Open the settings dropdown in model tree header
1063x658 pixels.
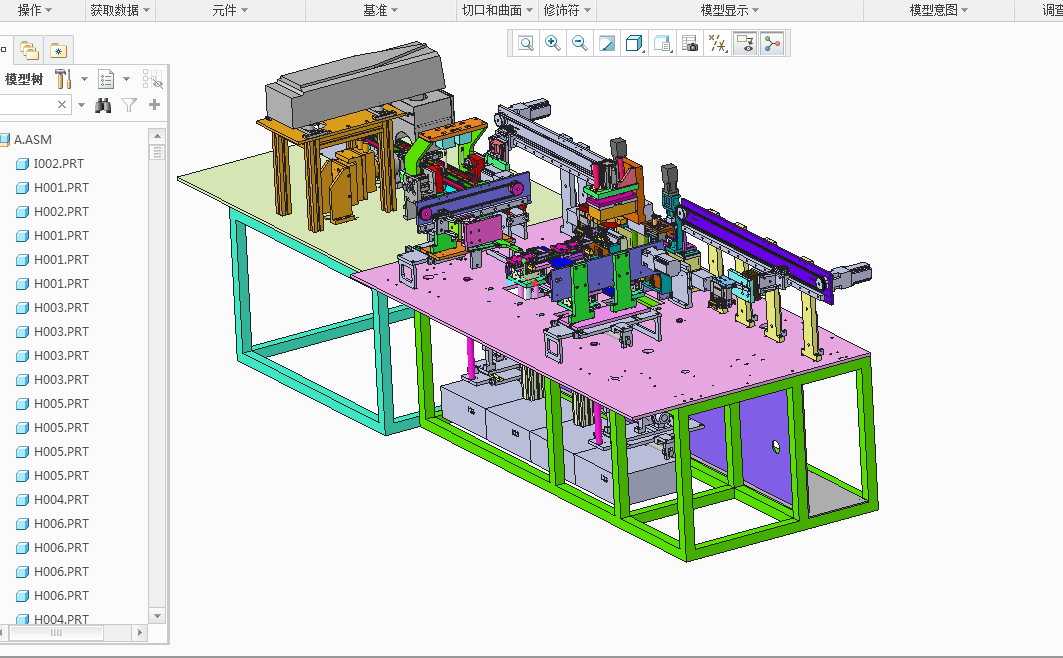[x=126, y=78]
